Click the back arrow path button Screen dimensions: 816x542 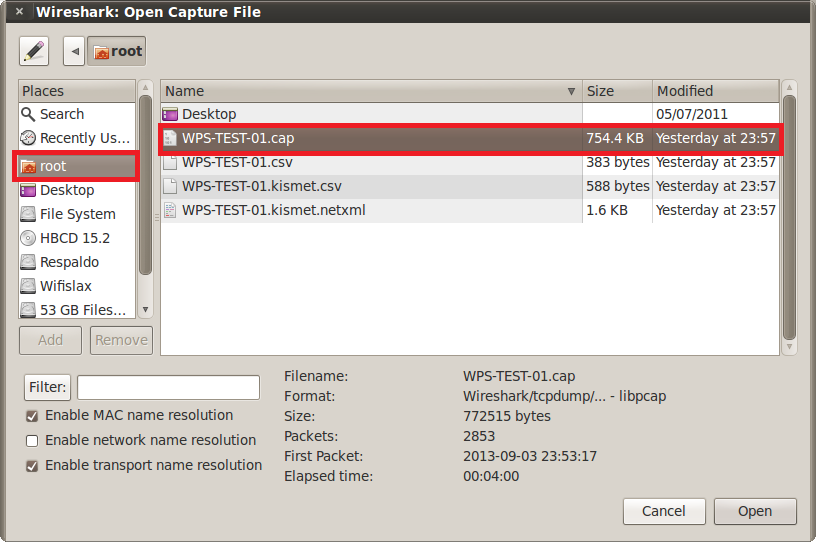74,51
